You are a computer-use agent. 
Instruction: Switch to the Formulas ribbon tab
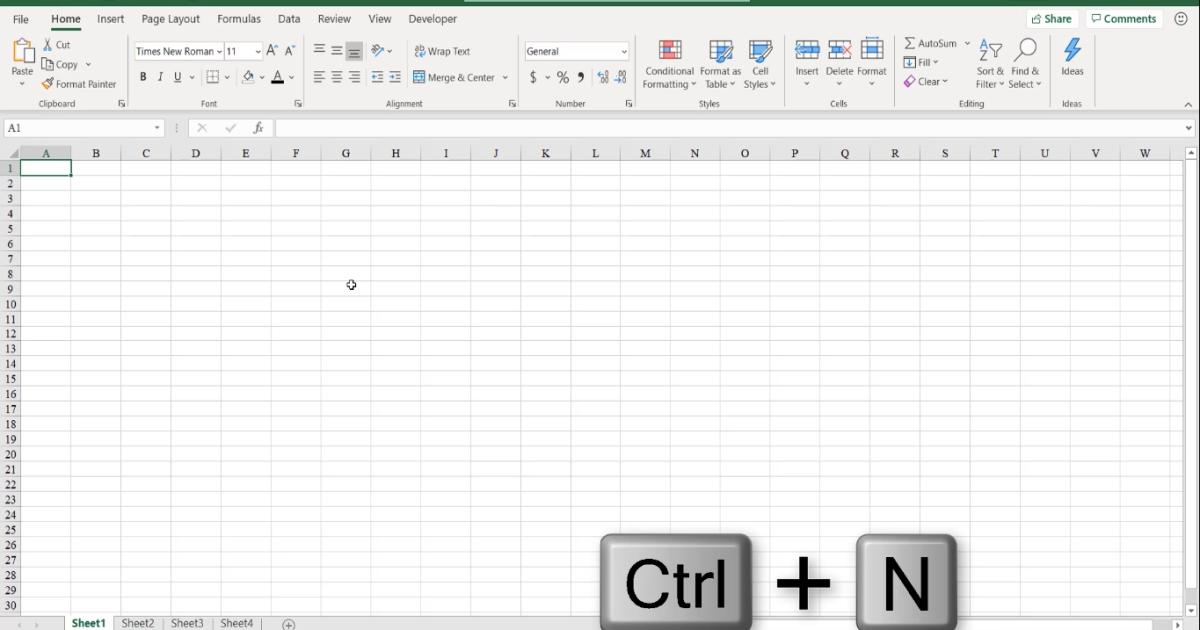(239, 18)
